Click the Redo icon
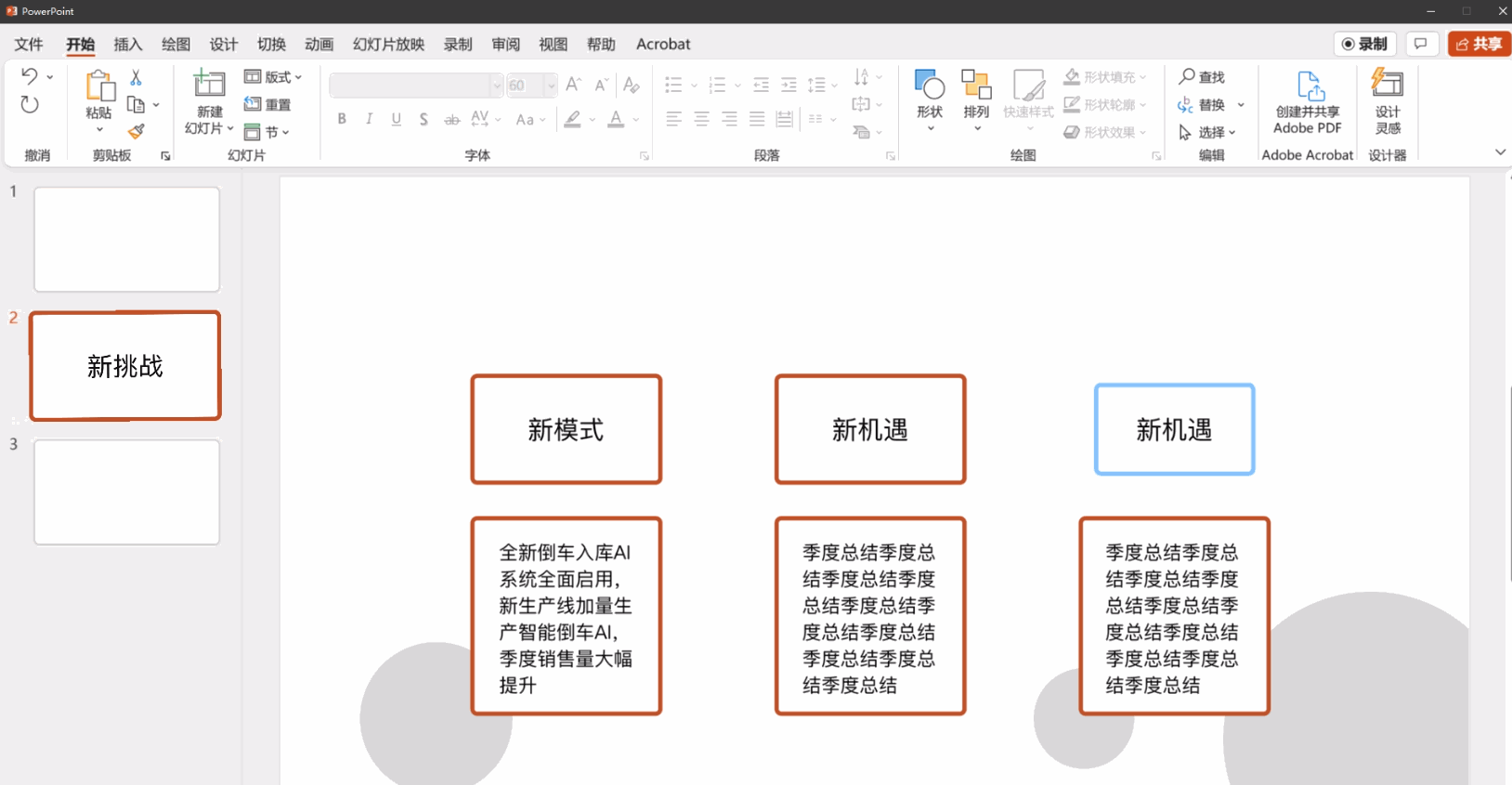 (30, 105)
